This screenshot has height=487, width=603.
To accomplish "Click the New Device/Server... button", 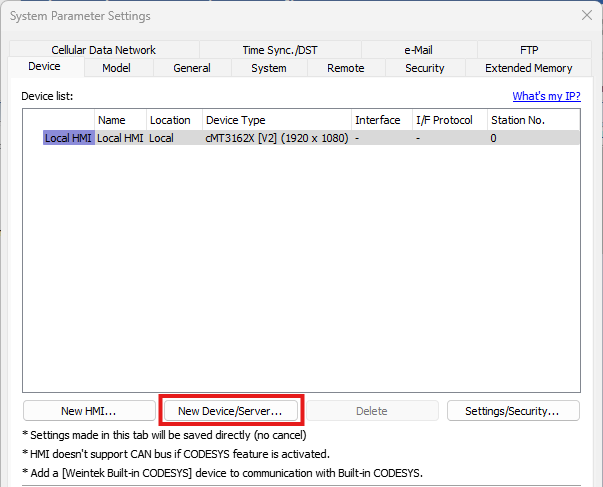I will pos(230,411).
